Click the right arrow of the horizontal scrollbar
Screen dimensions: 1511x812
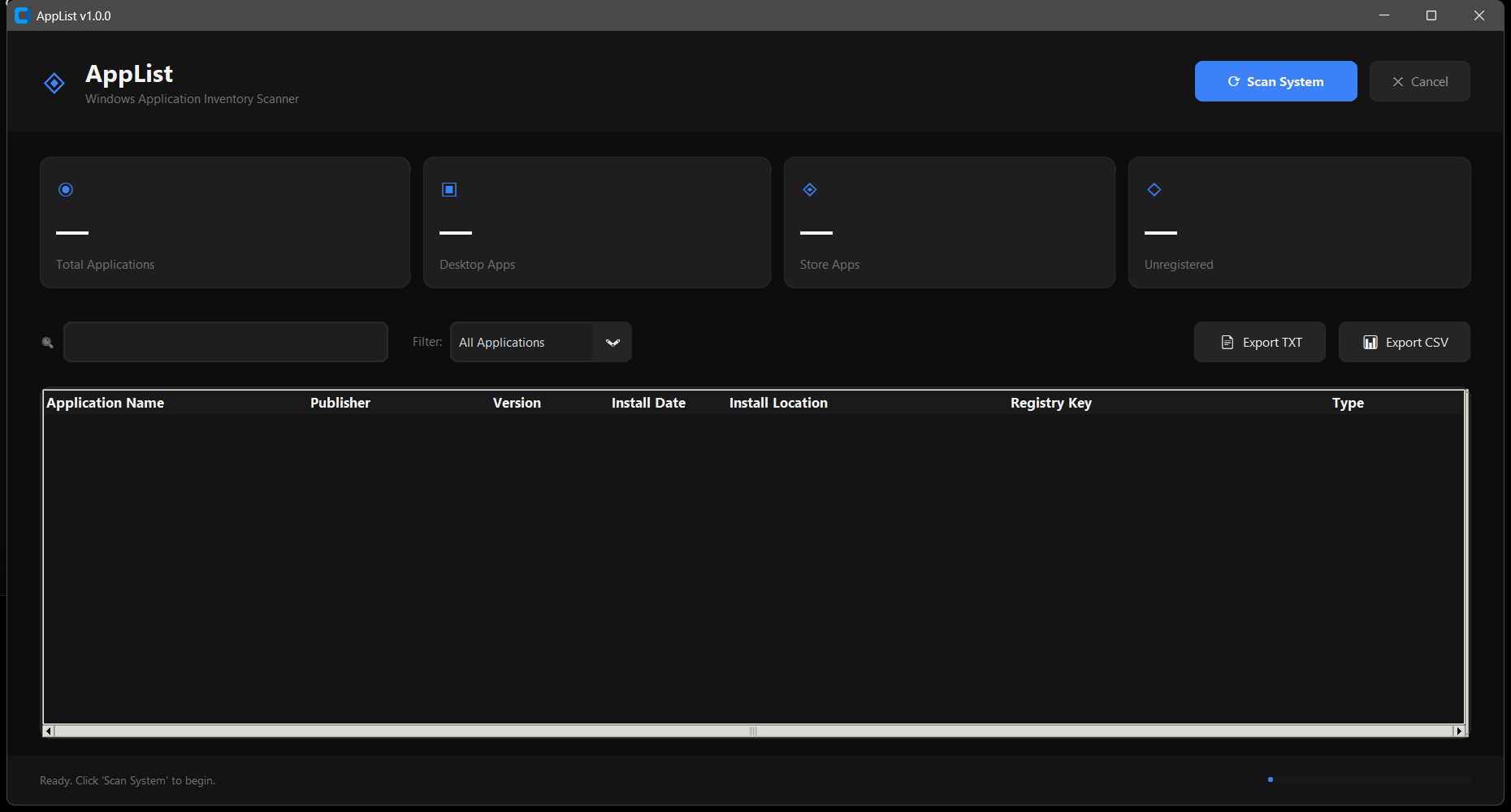1460,731
